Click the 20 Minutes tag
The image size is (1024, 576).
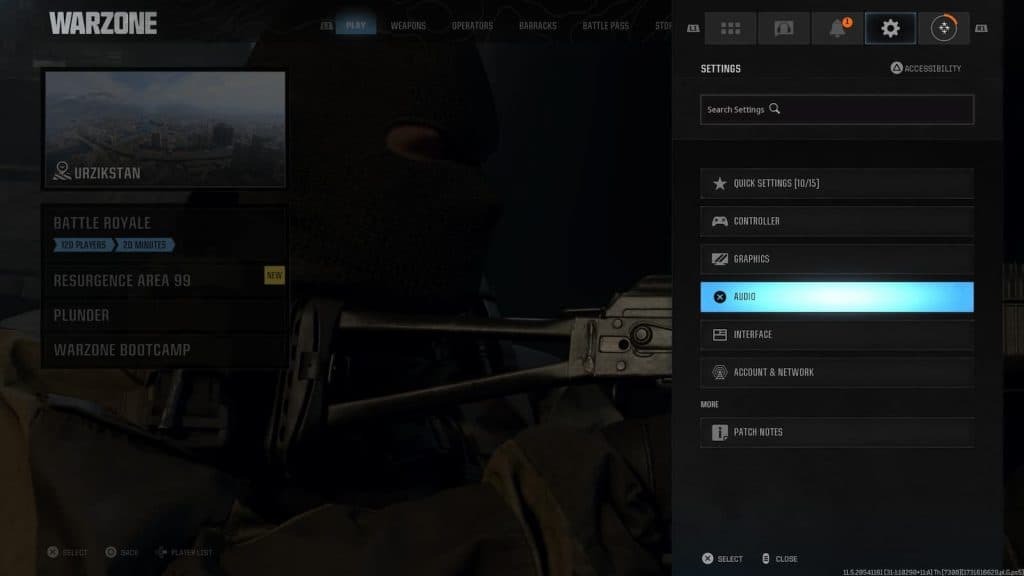tap(145, 245)
